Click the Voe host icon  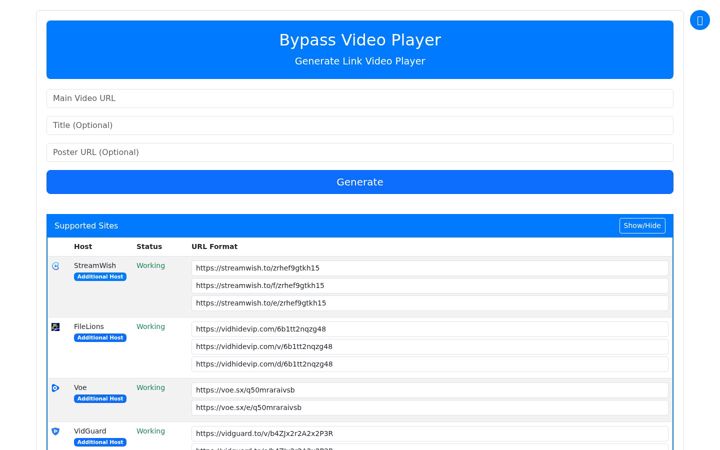(x=56, y=388)
